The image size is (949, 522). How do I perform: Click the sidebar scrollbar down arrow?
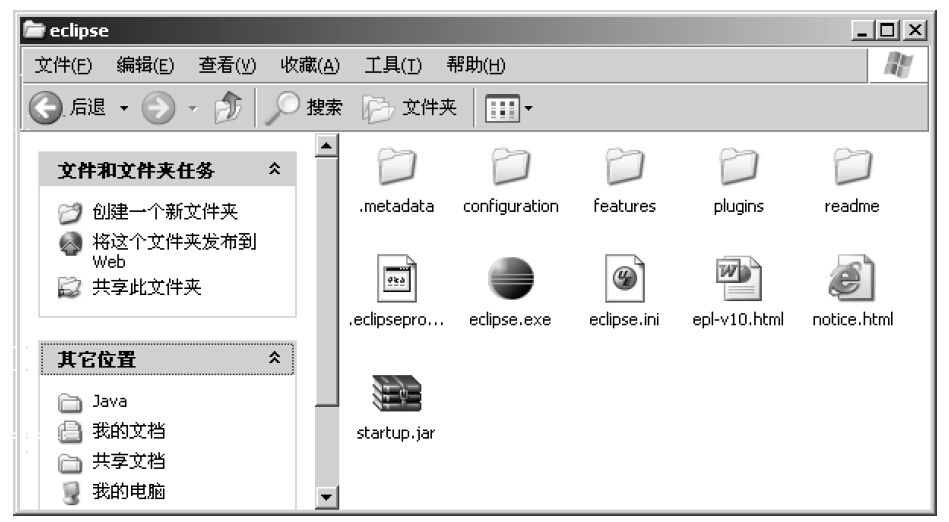tap(327, 497)
